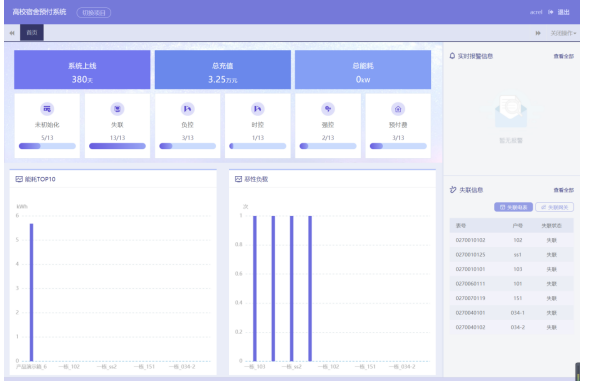Select the row 0270060111
Viewport: 590px width, 384px height.
point(511,284)
